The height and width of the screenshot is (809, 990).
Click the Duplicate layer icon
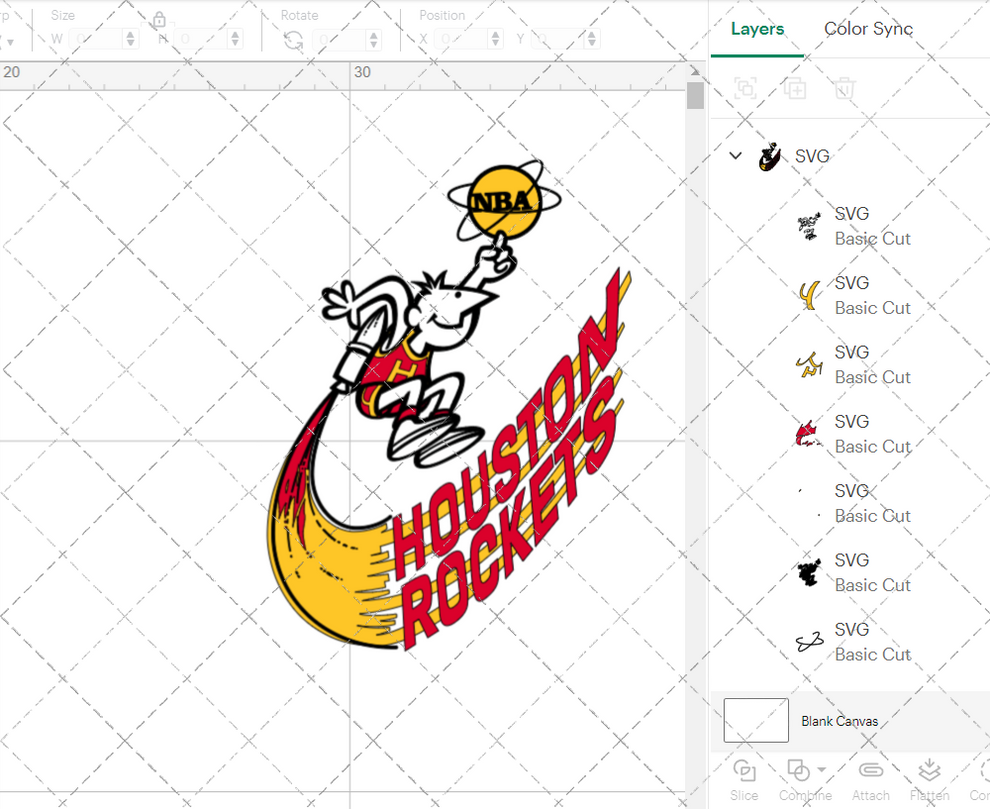(x=795, y=89)
